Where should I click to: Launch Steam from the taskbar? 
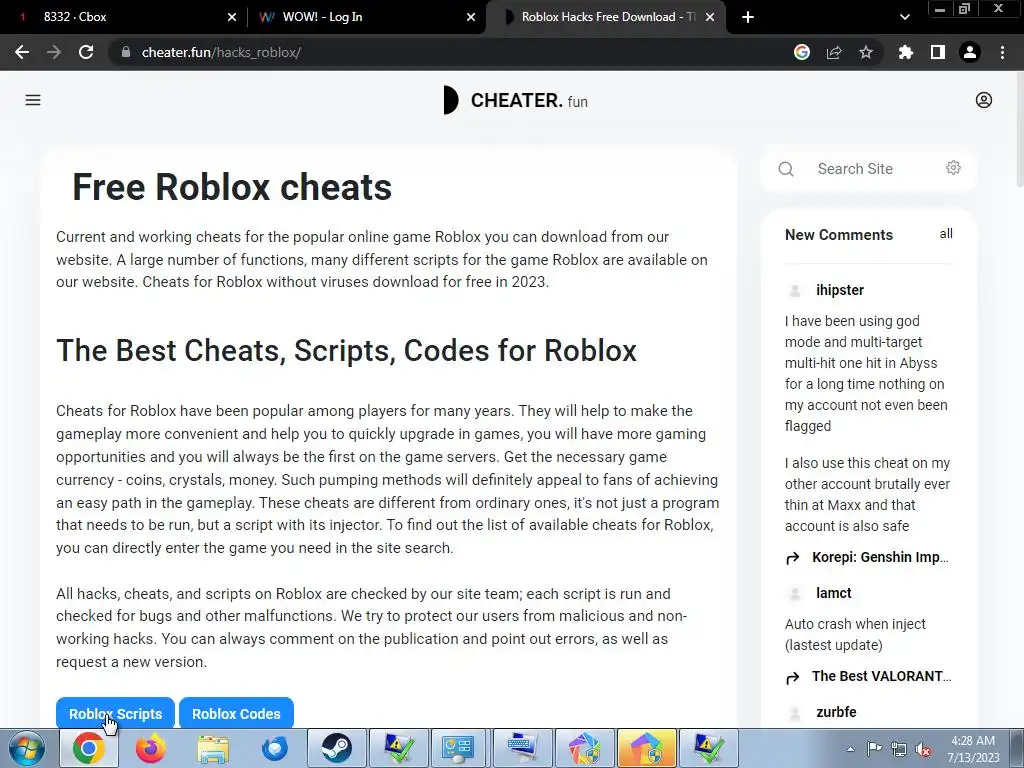tap(337, 748)
